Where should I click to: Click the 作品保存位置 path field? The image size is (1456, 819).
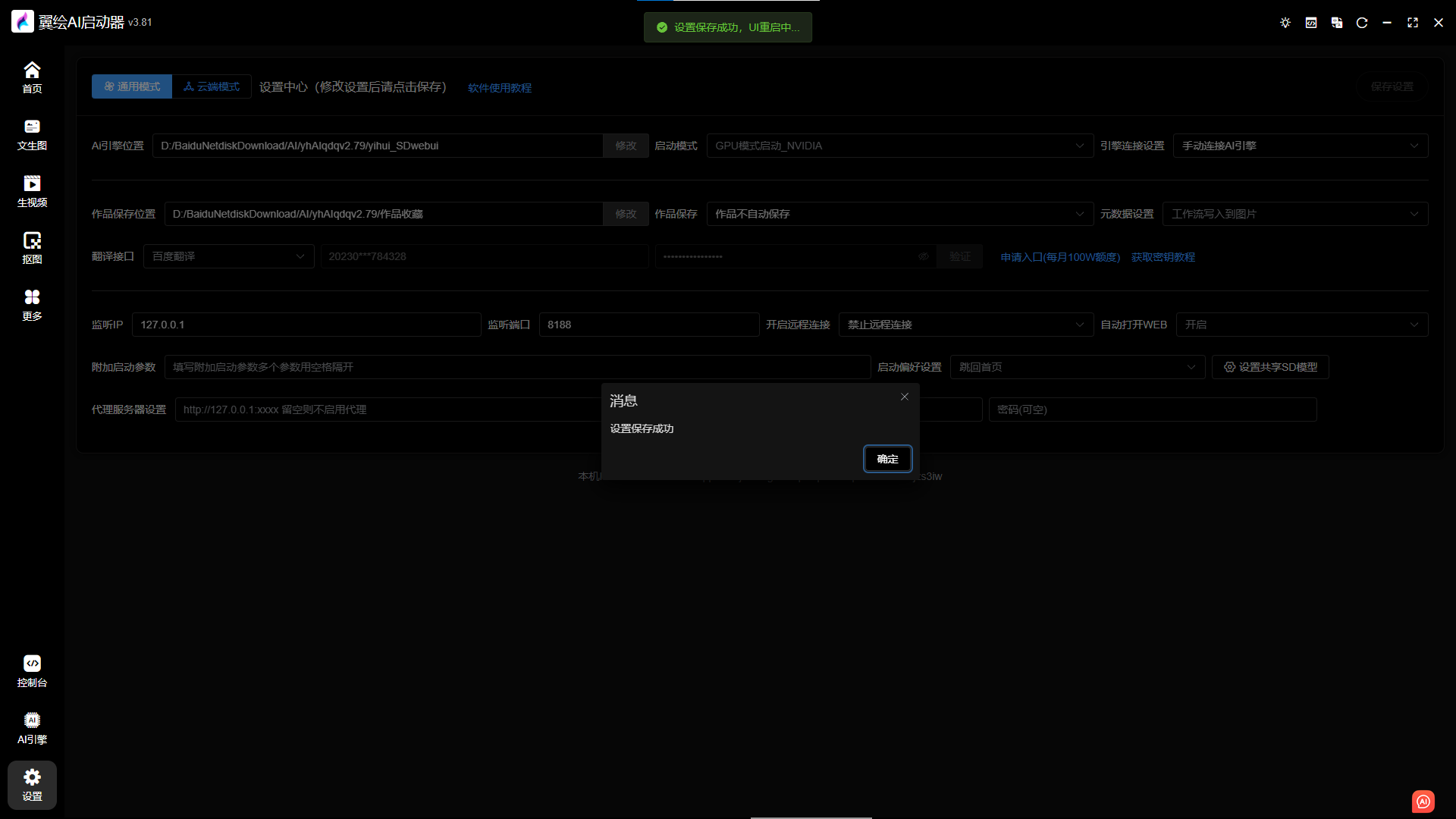(384, 214)
